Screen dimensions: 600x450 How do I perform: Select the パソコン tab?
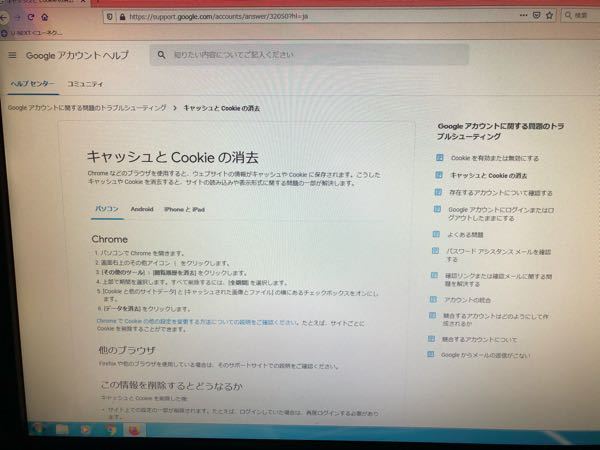click(106, 209)
